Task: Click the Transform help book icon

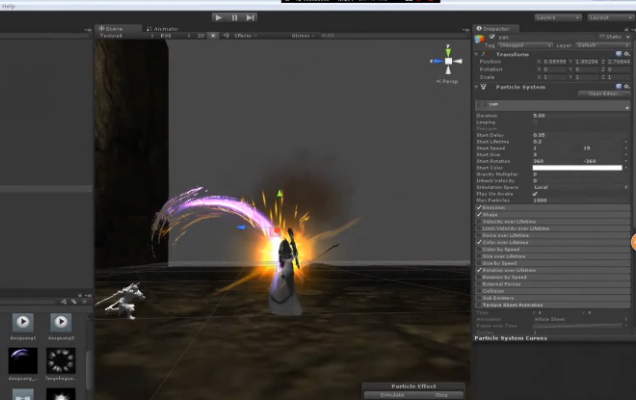Action: click(620, 54)
